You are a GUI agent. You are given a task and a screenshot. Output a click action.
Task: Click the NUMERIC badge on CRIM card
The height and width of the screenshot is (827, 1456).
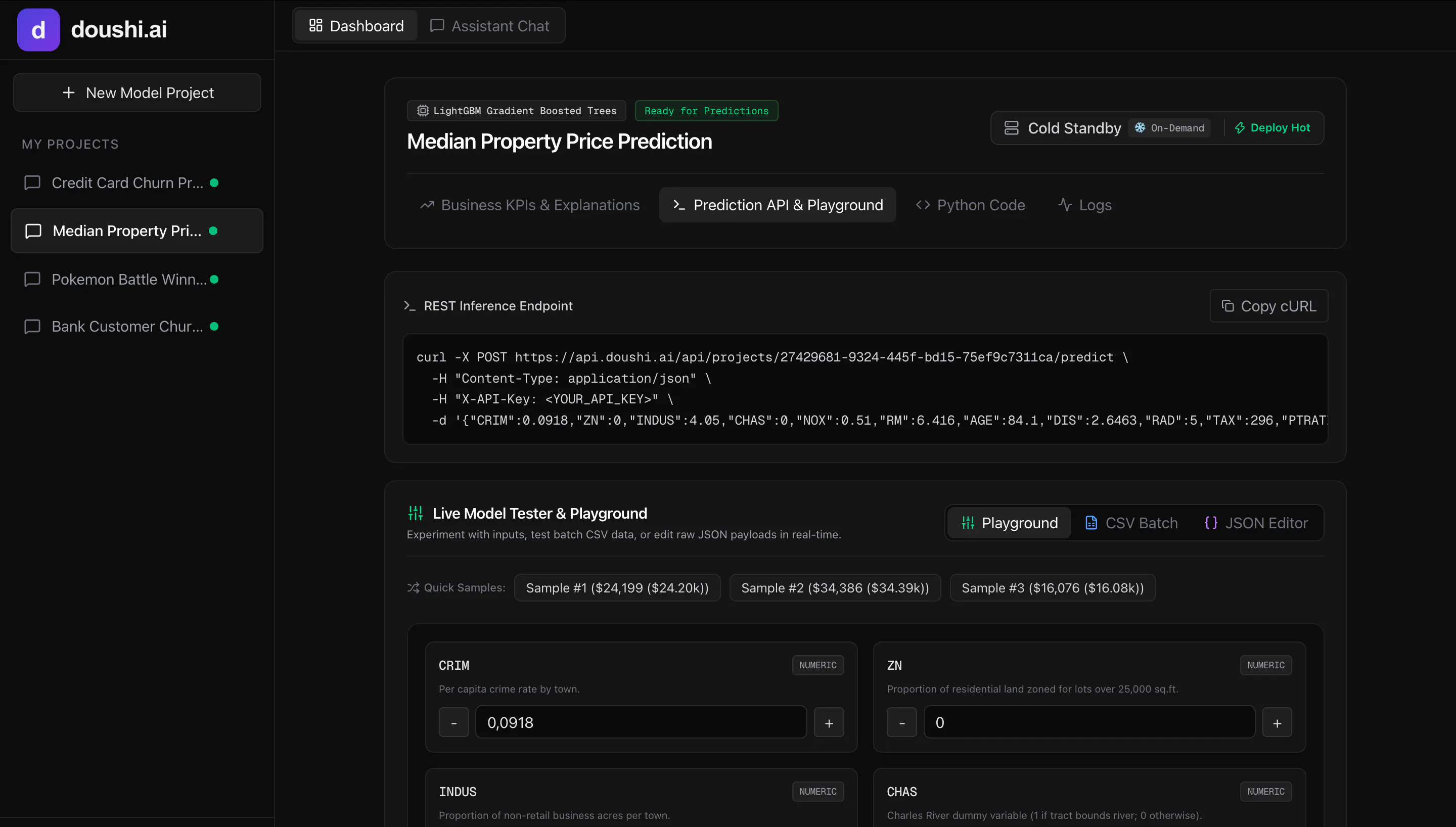[x=817, y=665]
